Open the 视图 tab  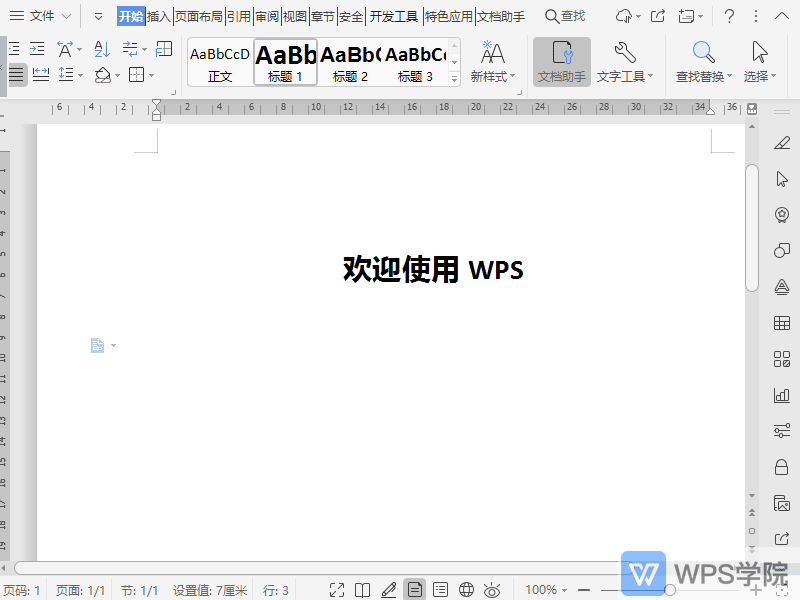(295, 16)
